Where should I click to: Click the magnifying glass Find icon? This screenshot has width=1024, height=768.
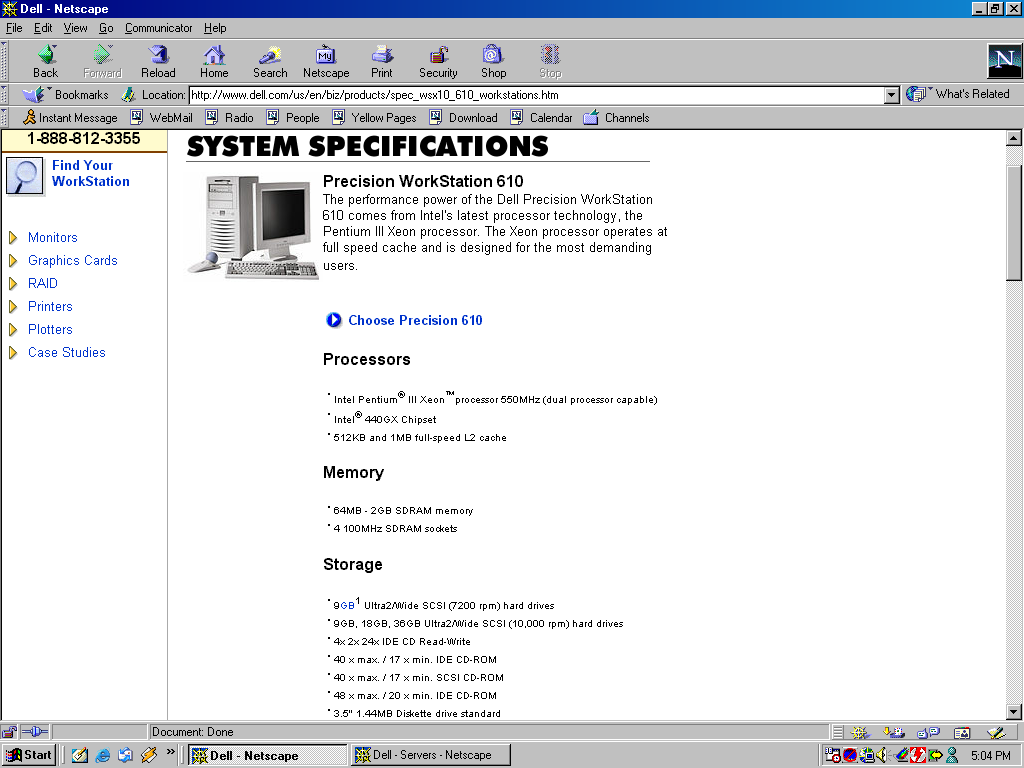25,176
